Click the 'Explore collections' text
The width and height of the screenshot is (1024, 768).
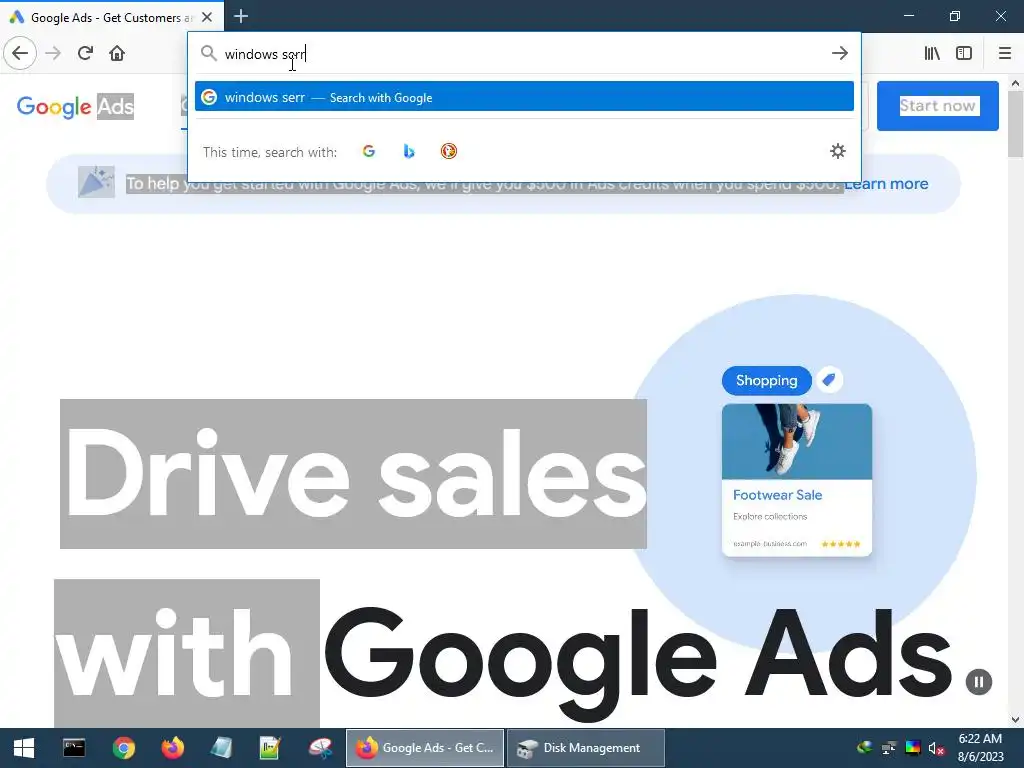[770, 517]
